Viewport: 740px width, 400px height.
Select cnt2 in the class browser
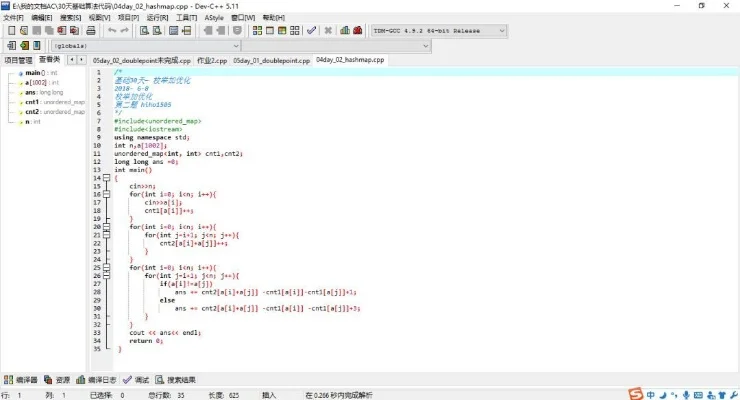pyautogui.click(x=55, y=112)
